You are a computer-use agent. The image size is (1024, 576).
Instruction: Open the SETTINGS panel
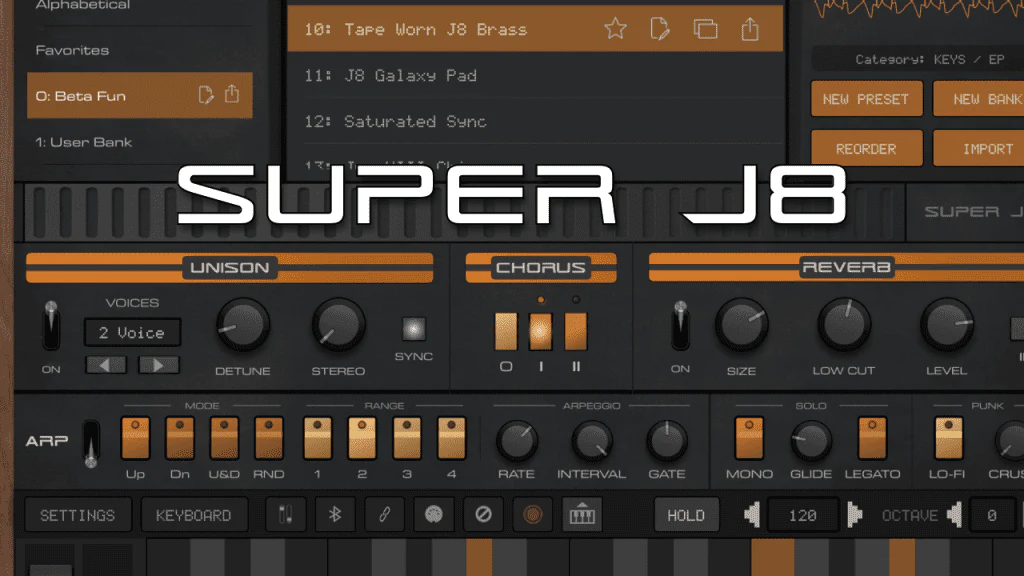coord(78,515)
